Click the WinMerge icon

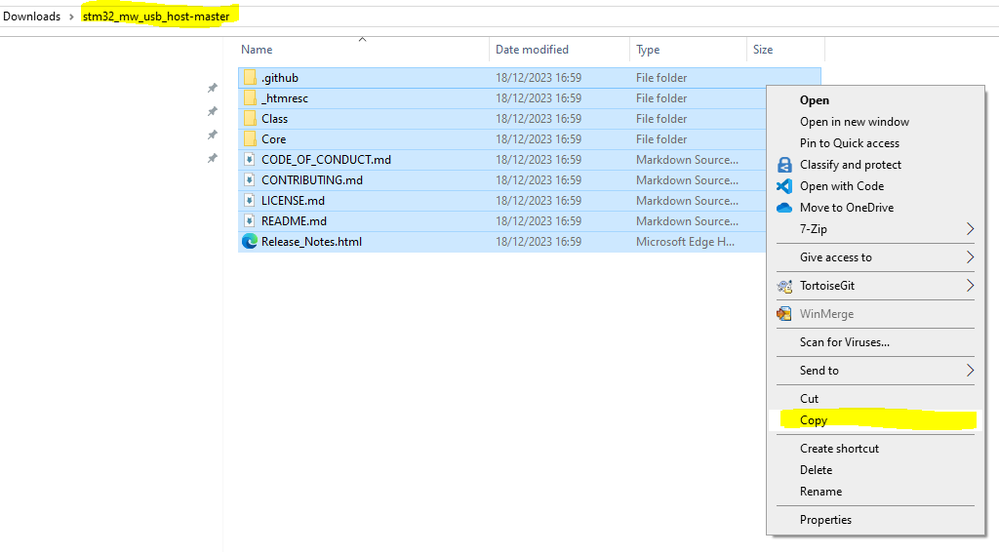click(784, 314)
